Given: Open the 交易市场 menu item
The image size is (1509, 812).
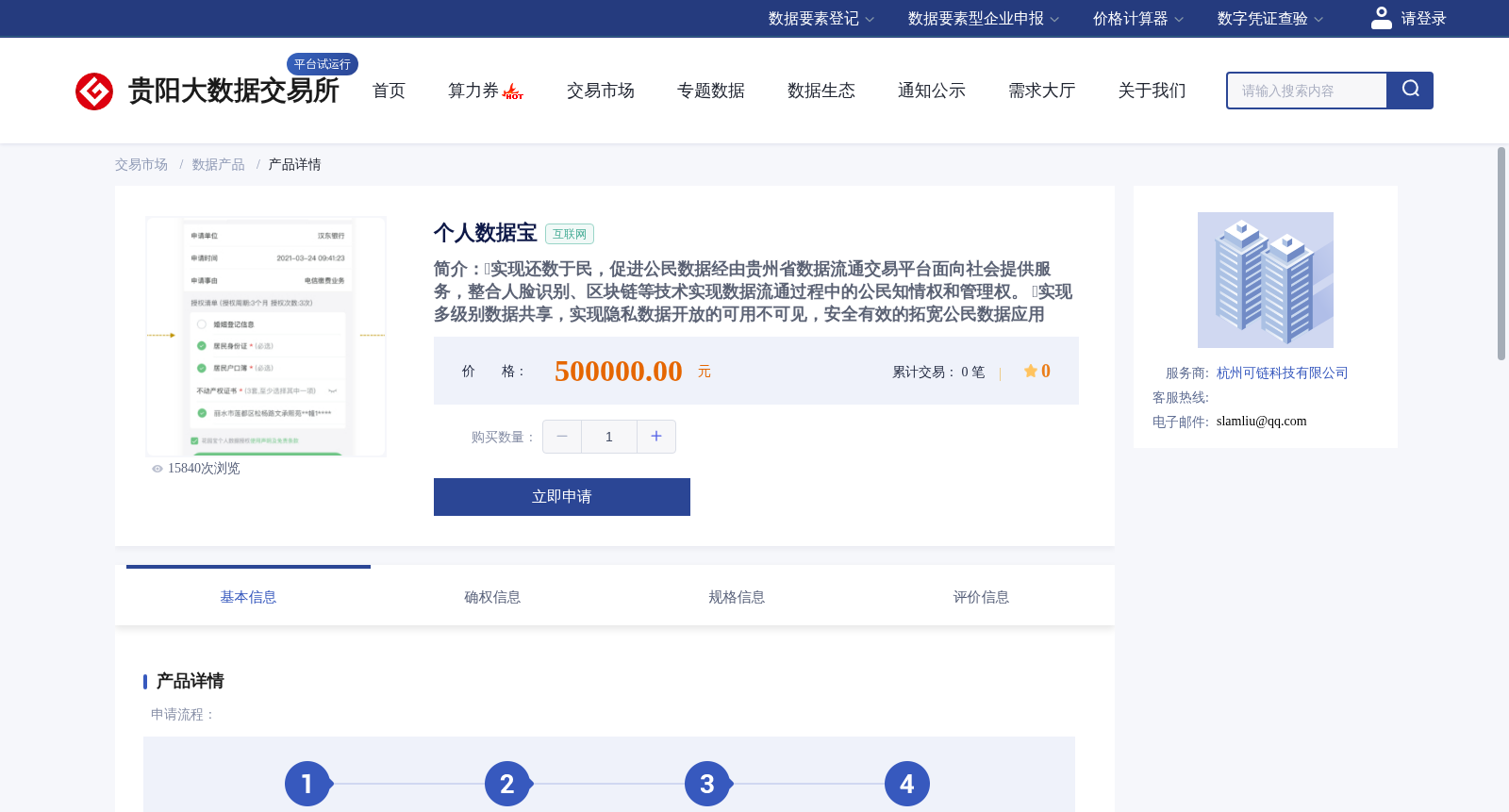Looking at the screenshot, I should [600, 91].
